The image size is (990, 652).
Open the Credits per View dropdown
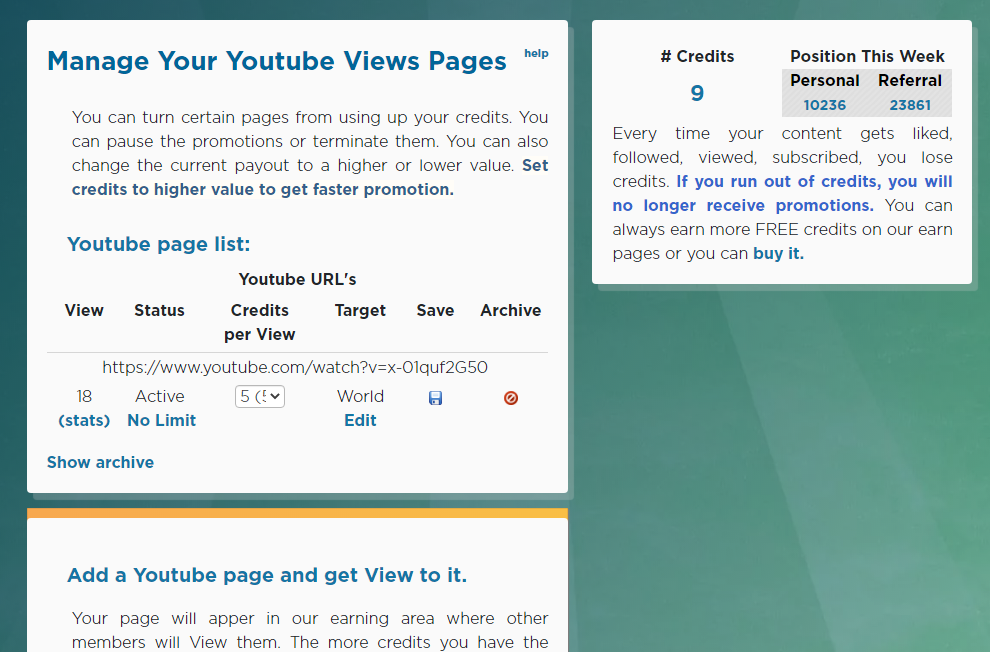260,397
